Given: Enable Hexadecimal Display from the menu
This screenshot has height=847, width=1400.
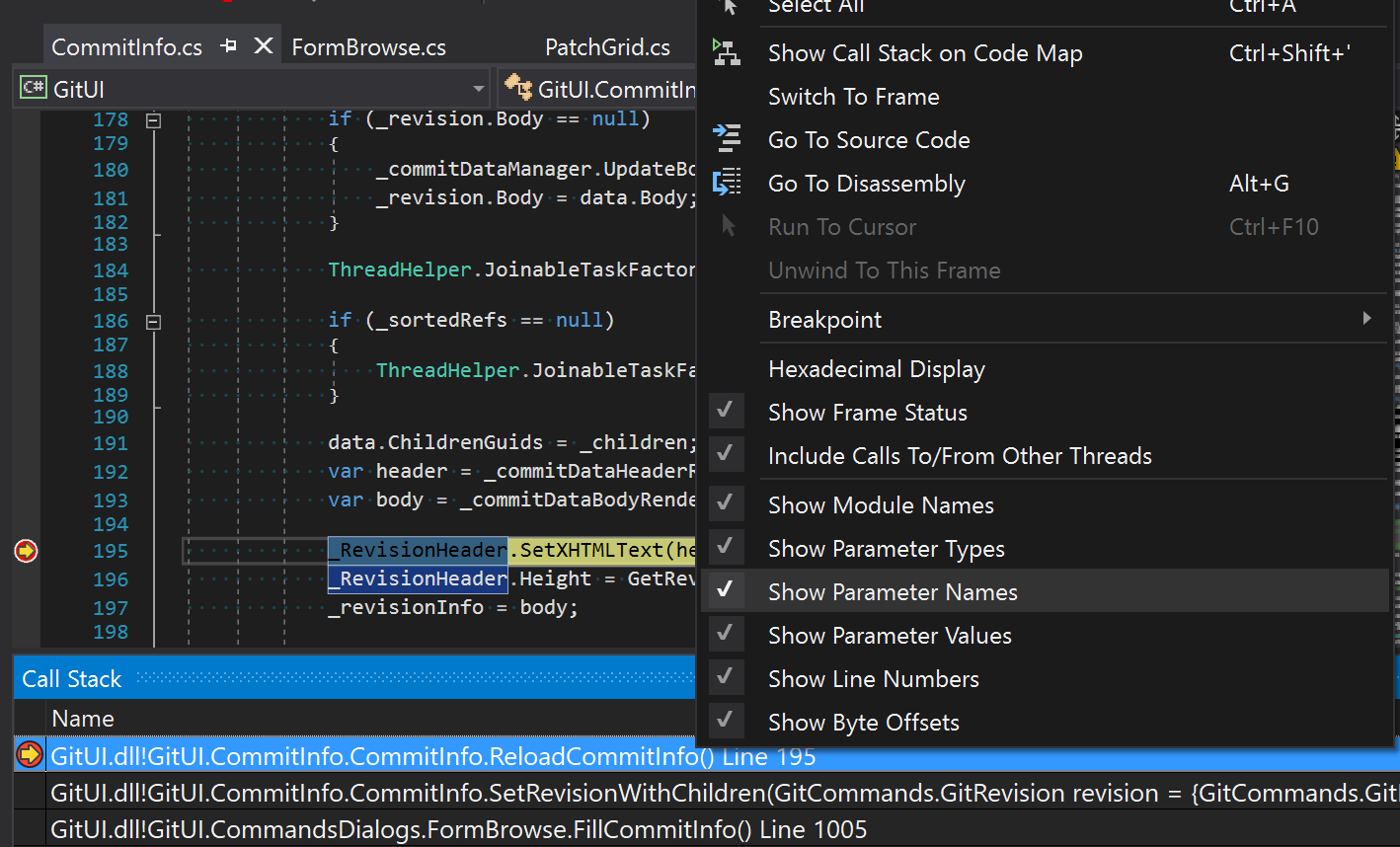Looking at the screenshot, I should point(877,368).
